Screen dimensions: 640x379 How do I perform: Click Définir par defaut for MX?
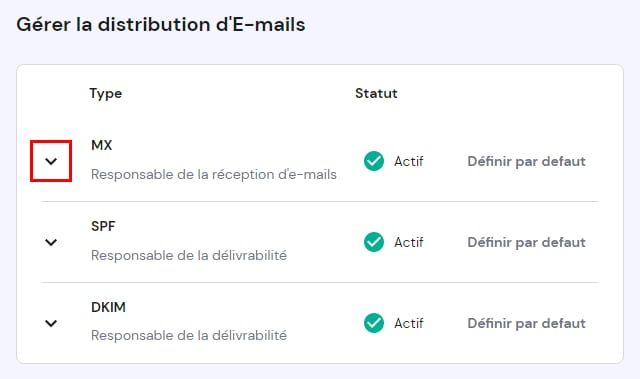[527, 162]
